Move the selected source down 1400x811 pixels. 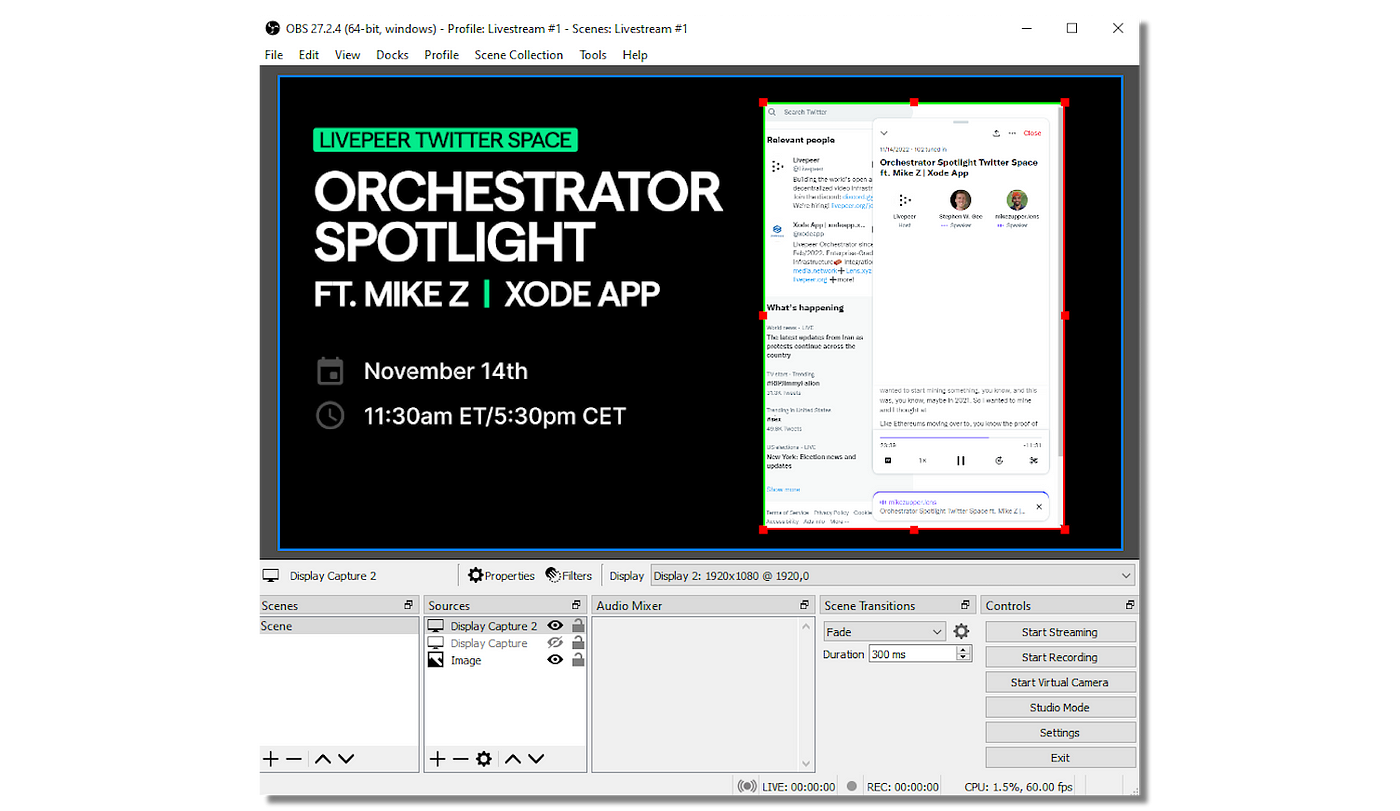click(x=536, y=759)
